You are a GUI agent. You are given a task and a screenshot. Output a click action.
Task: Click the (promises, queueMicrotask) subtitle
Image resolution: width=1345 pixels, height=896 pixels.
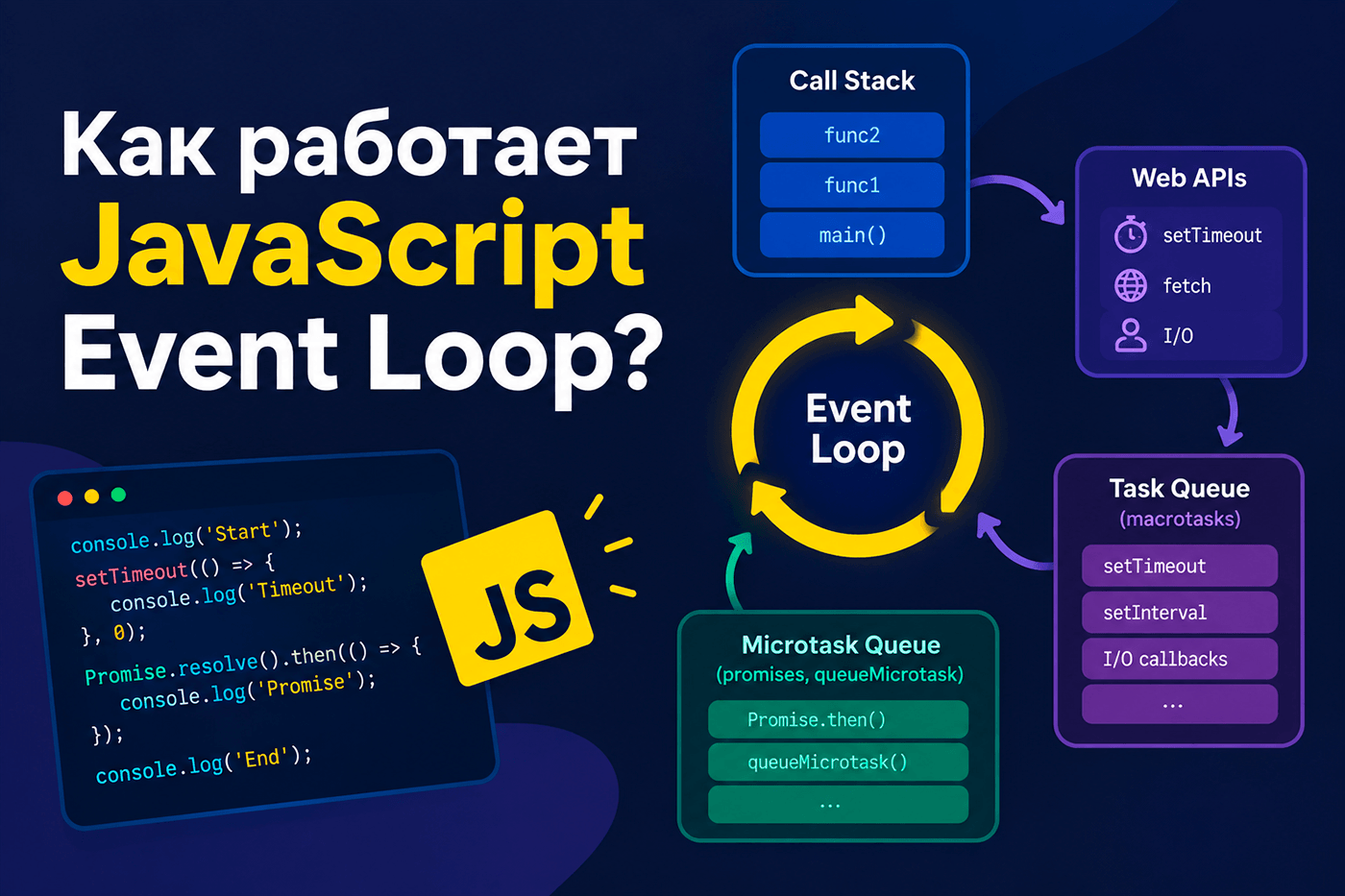pos(840,675)
